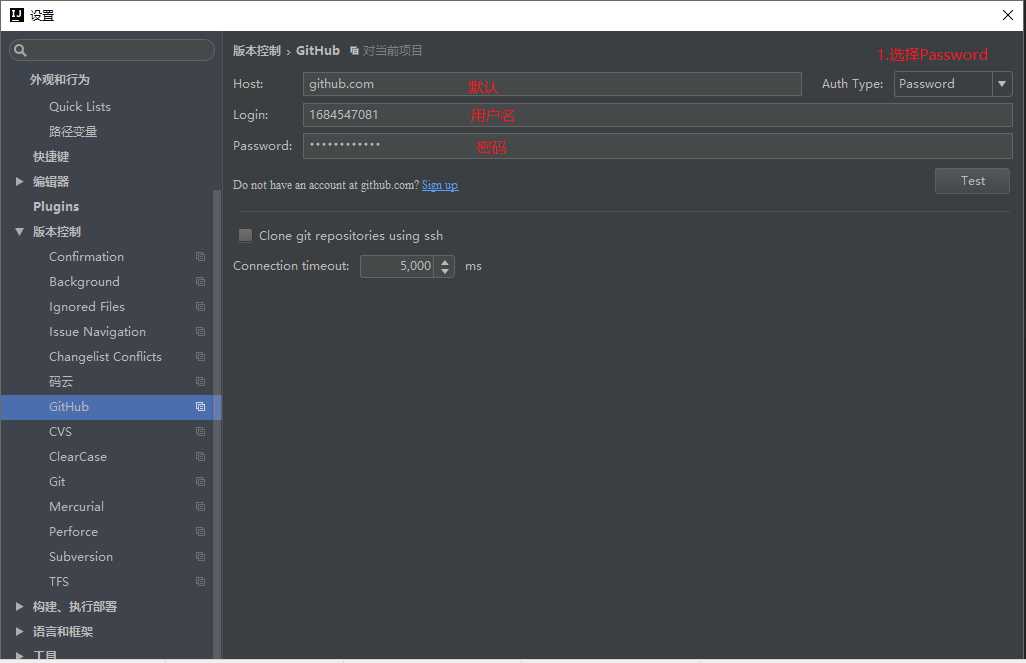Viewport: 1026px width, 663px height.
Task: Select Perforce settings page
Action: [73, 531]
